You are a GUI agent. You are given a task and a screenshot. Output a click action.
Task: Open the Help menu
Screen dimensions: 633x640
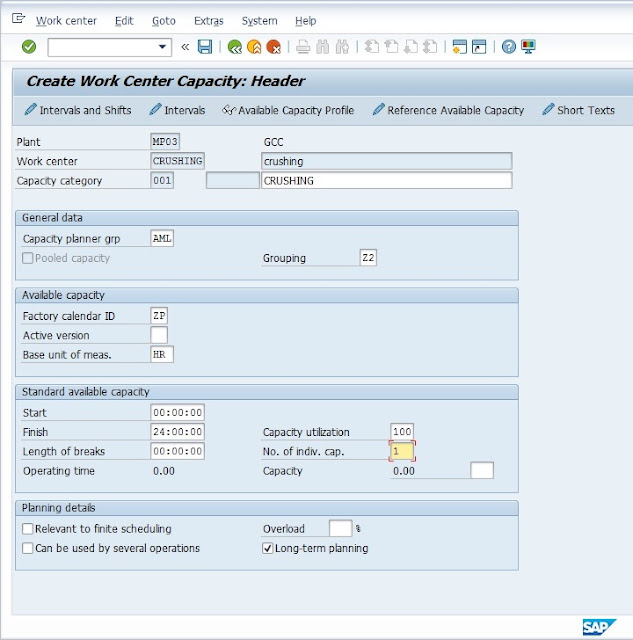click(x=306, y=21)
